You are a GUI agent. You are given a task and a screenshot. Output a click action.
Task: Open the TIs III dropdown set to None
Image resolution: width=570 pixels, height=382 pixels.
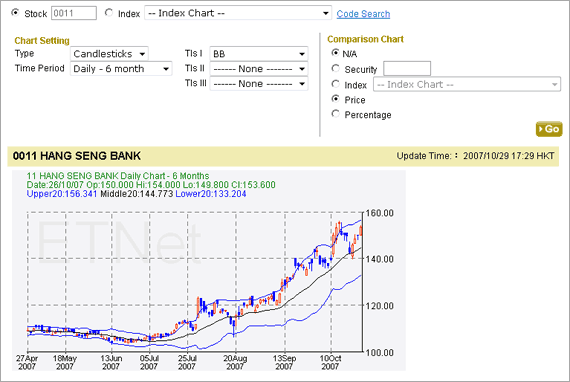259,84
